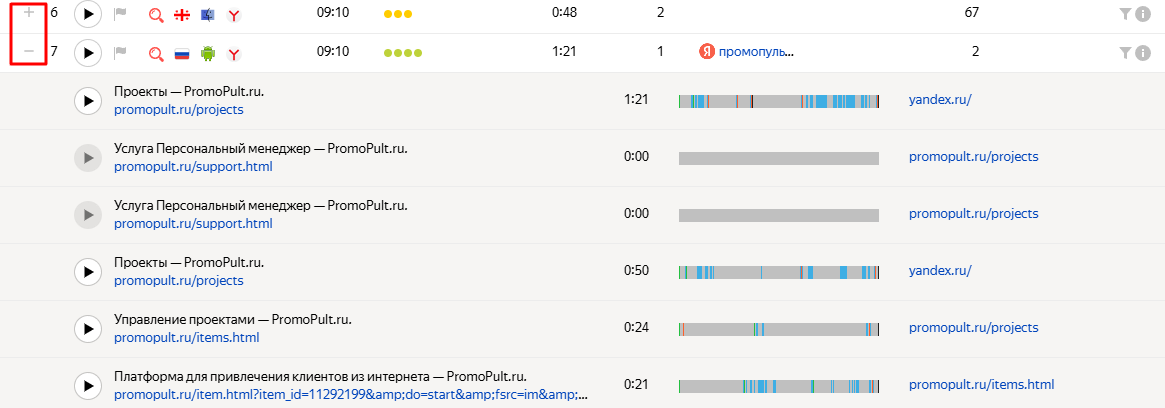Flag visit 7 with the flag icon

[x=121, y=53]
